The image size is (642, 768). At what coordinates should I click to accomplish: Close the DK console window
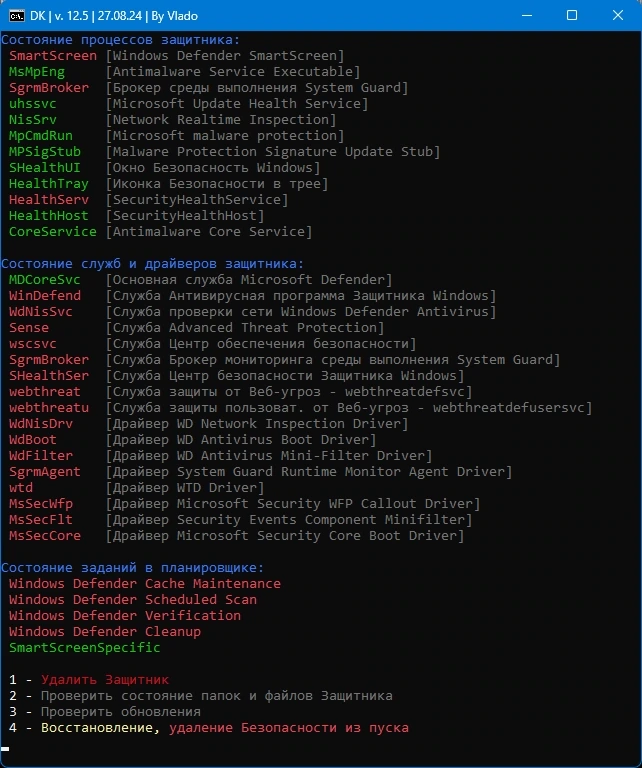(x=618, y=16)
